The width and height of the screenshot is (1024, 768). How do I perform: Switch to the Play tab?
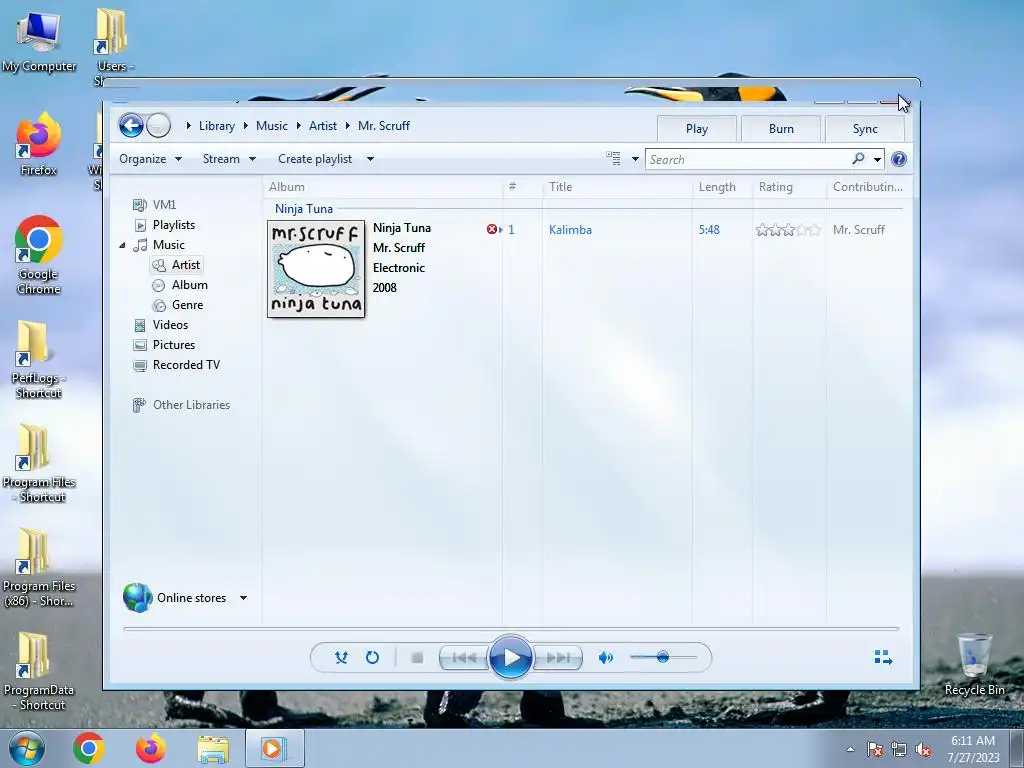tap(697, 129)
